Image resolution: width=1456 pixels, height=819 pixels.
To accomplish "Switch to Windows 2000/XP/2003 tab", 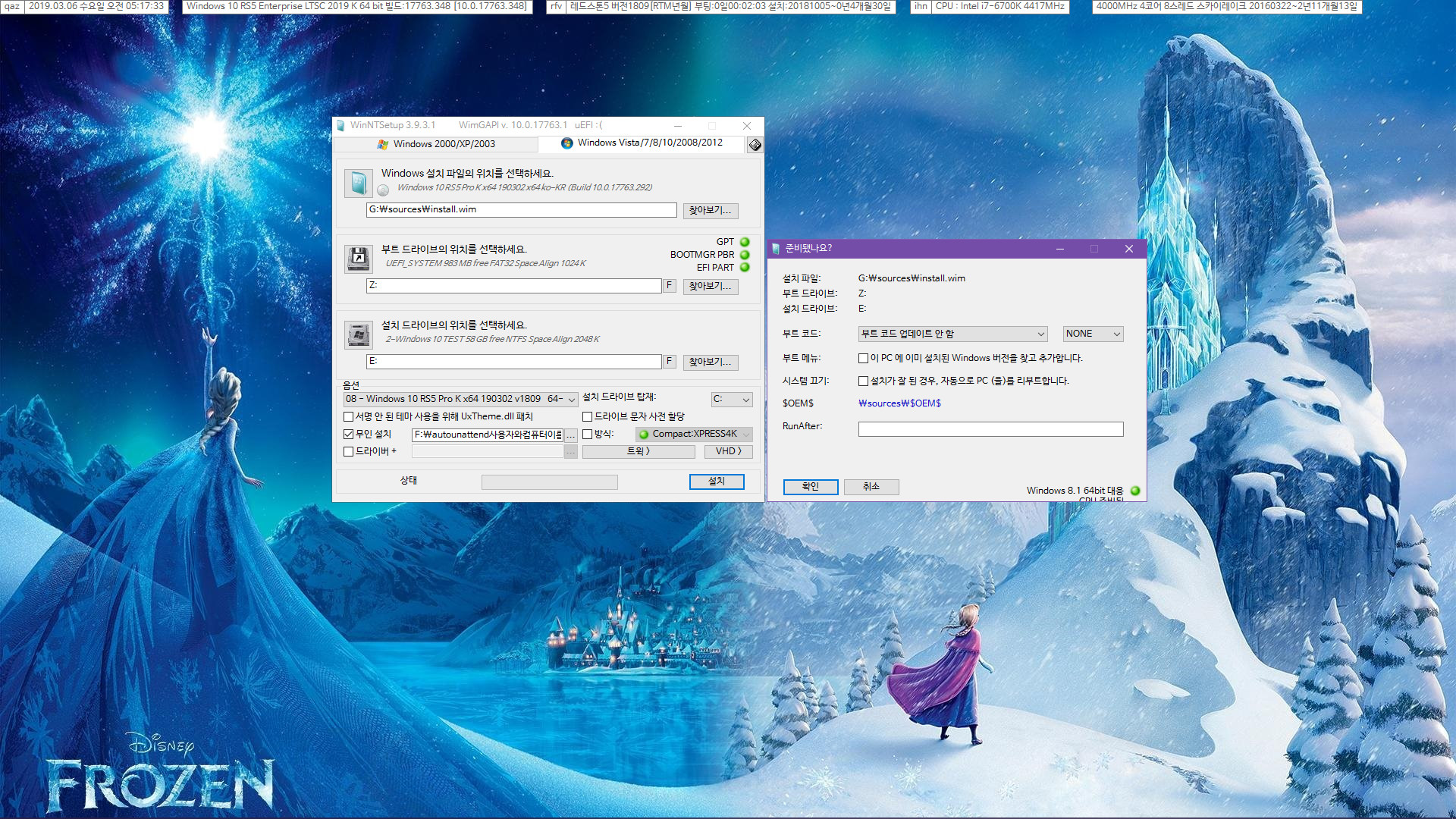I will click(436, 144).
